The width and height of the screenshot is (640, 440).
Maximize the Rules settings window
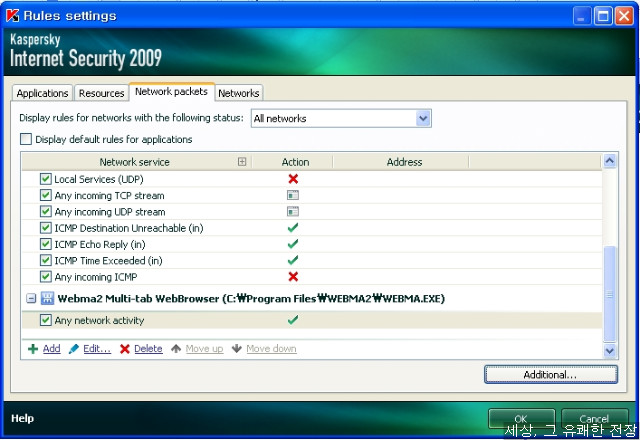(x=603, y=16)
